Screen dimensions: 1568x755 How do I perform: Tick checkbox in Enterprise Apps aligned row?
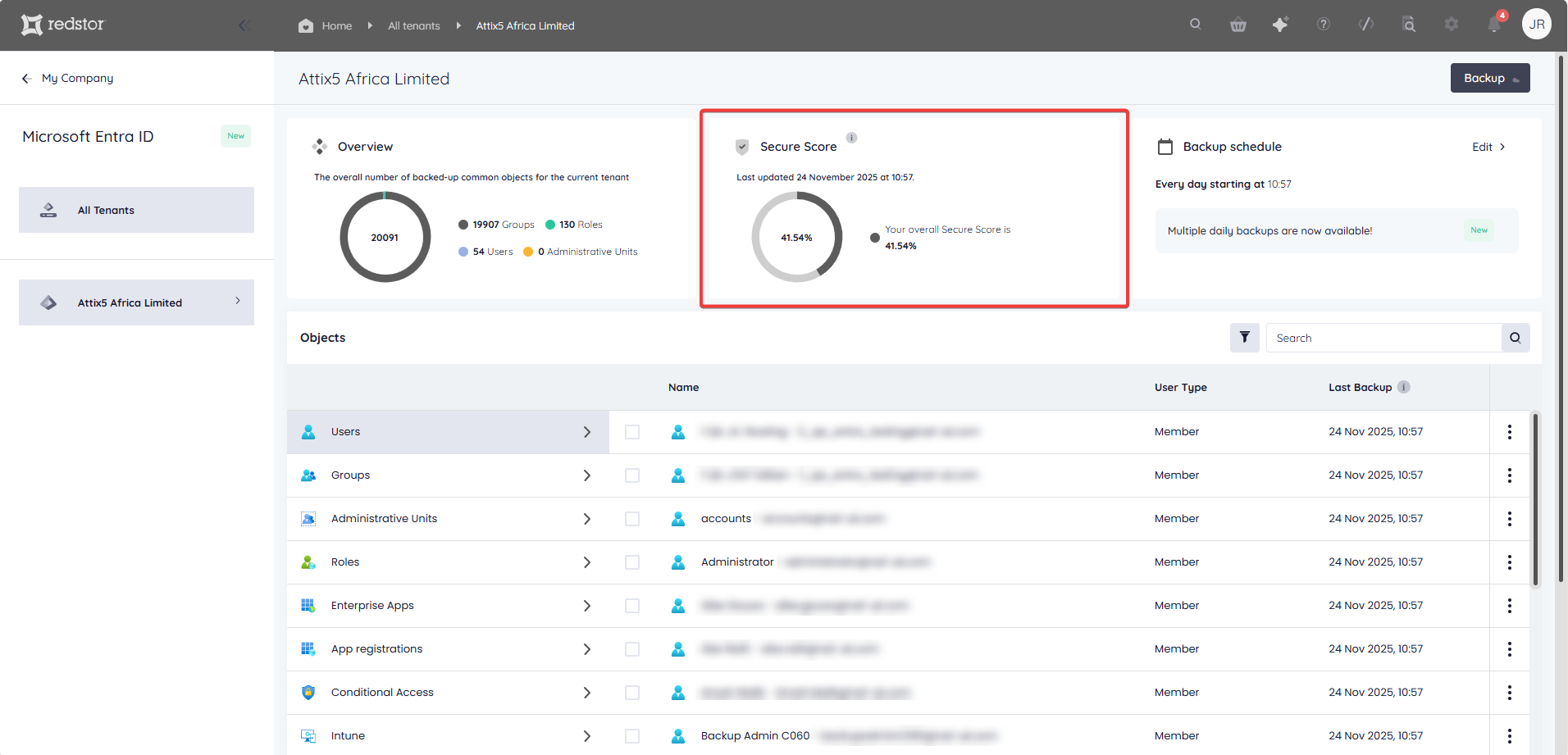click(632, 606)
